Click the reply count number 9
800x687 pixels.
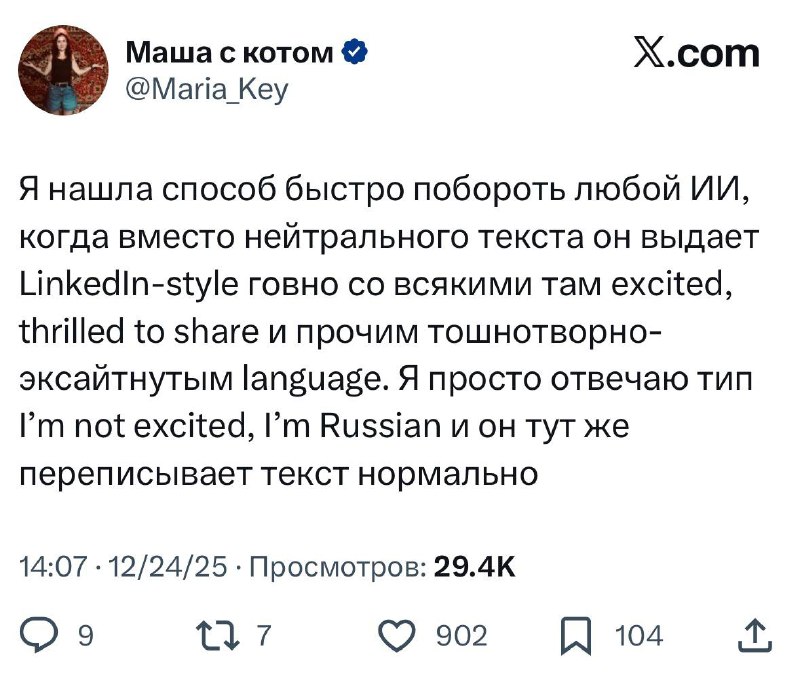coord(85,635)
